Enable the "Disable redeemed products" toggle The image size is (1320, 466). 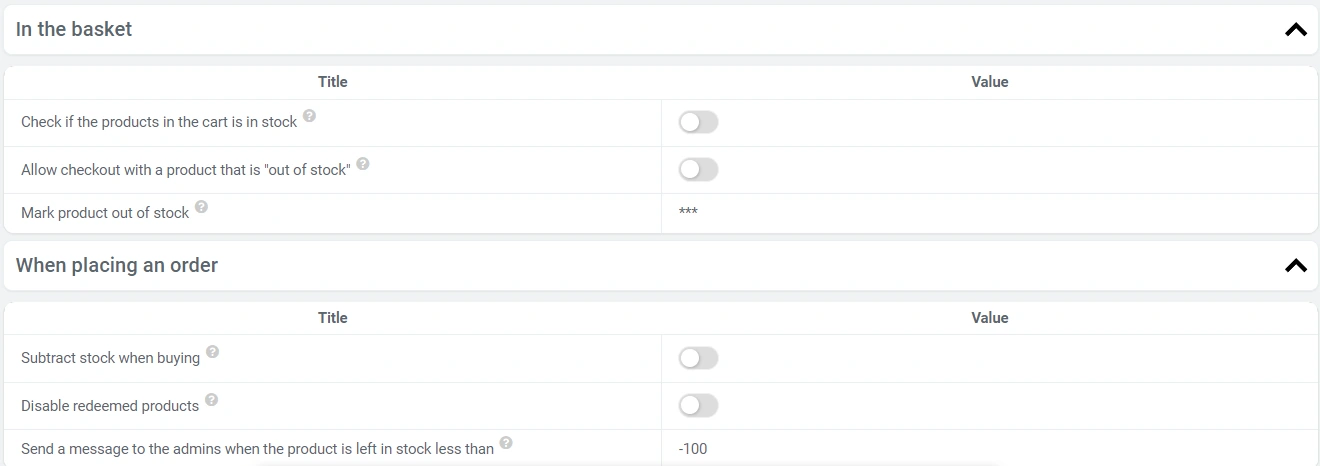pos(698,405)
